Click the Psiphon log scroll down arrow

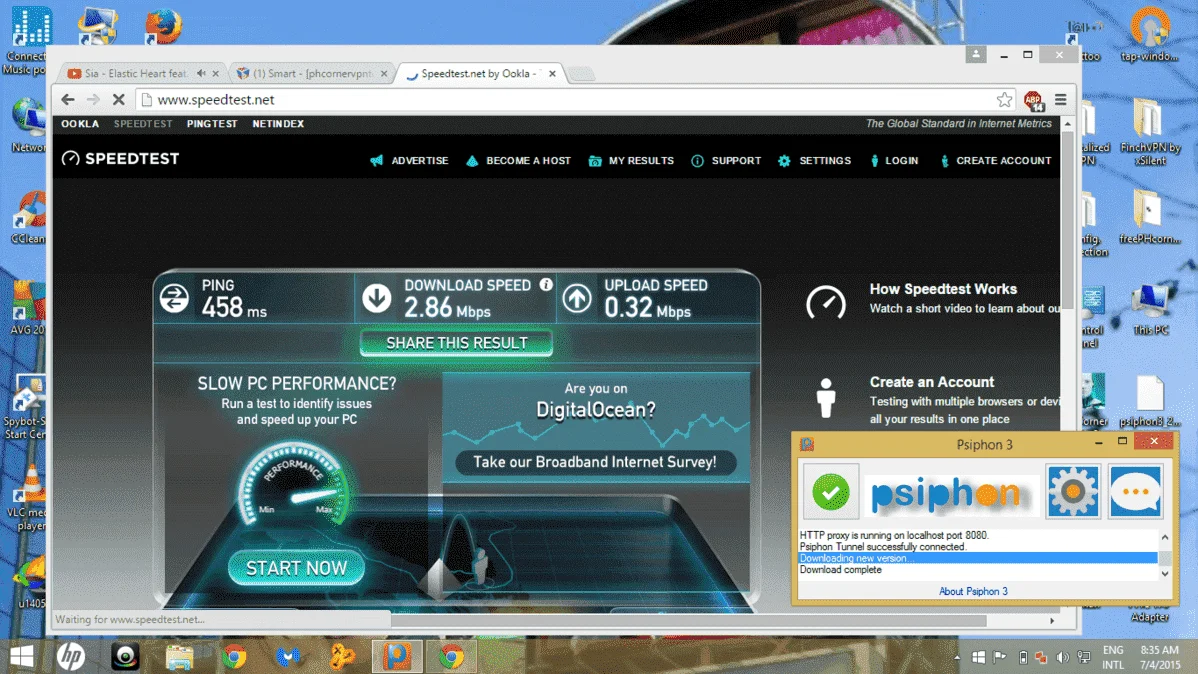point(1164,573)
